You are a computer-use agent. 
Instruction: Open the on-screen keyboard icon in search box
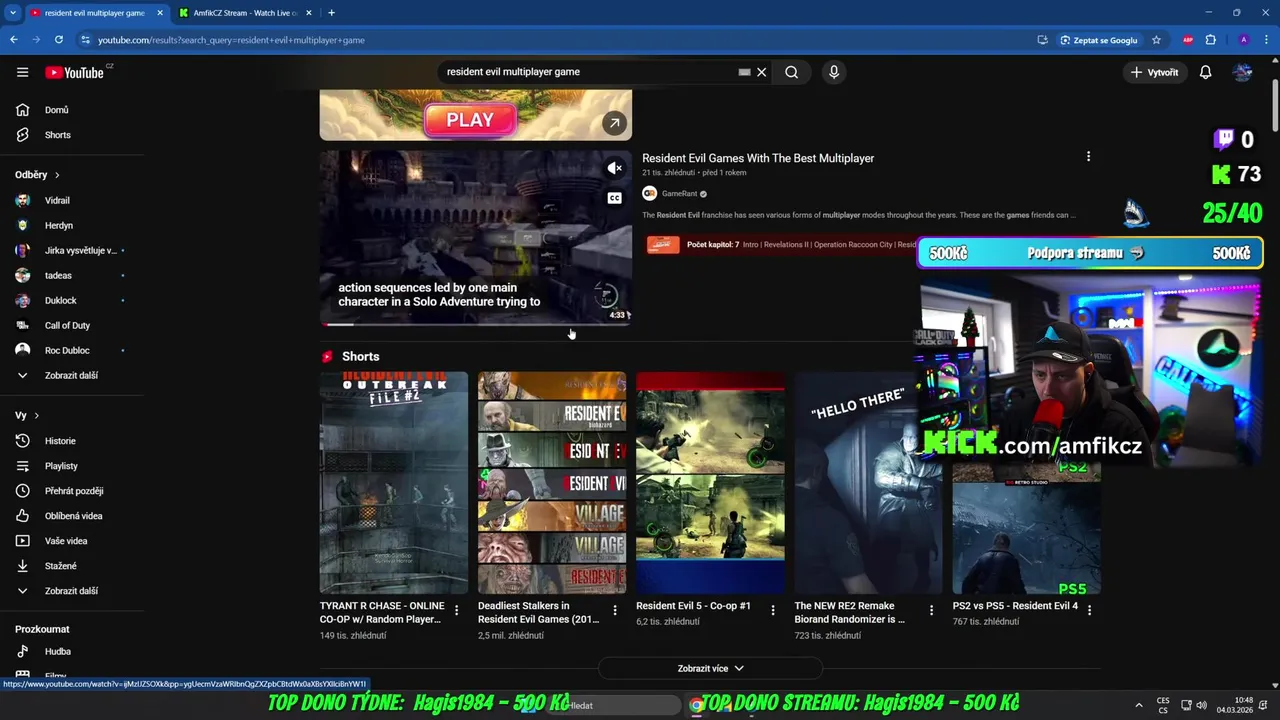[744, 72]
